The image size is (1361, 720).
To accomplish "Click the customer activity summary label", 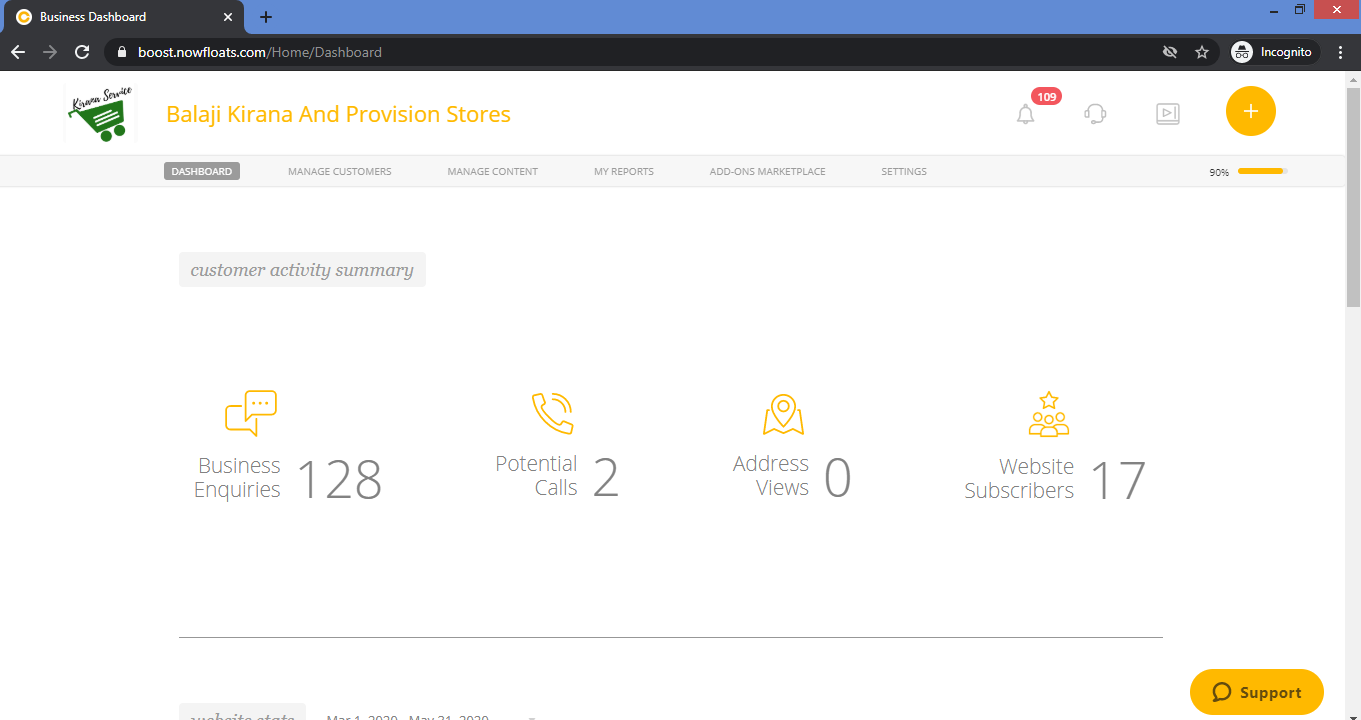I will (302, 270).
